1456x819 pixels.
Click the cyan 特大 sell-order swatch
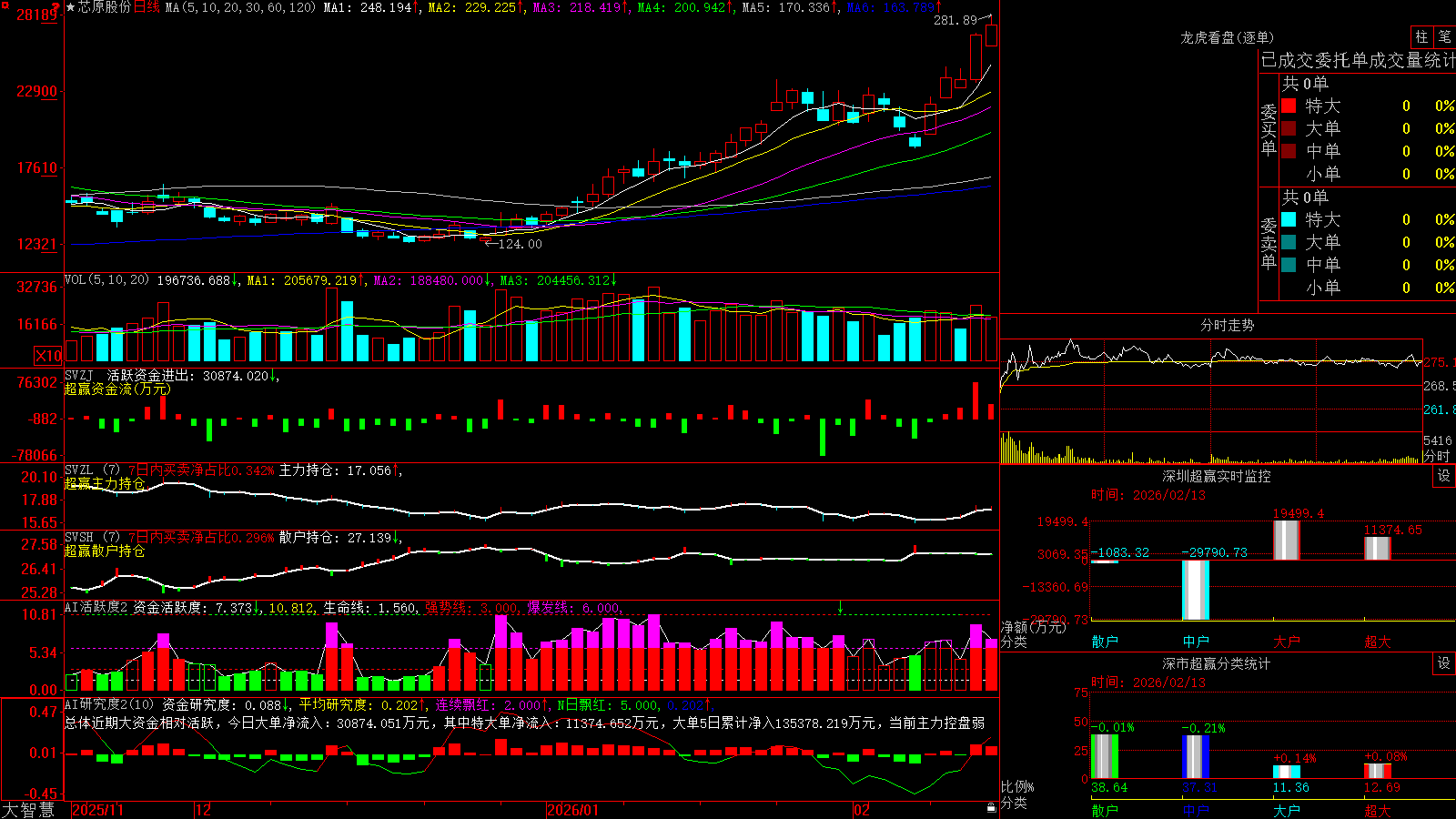point(1289,219)
